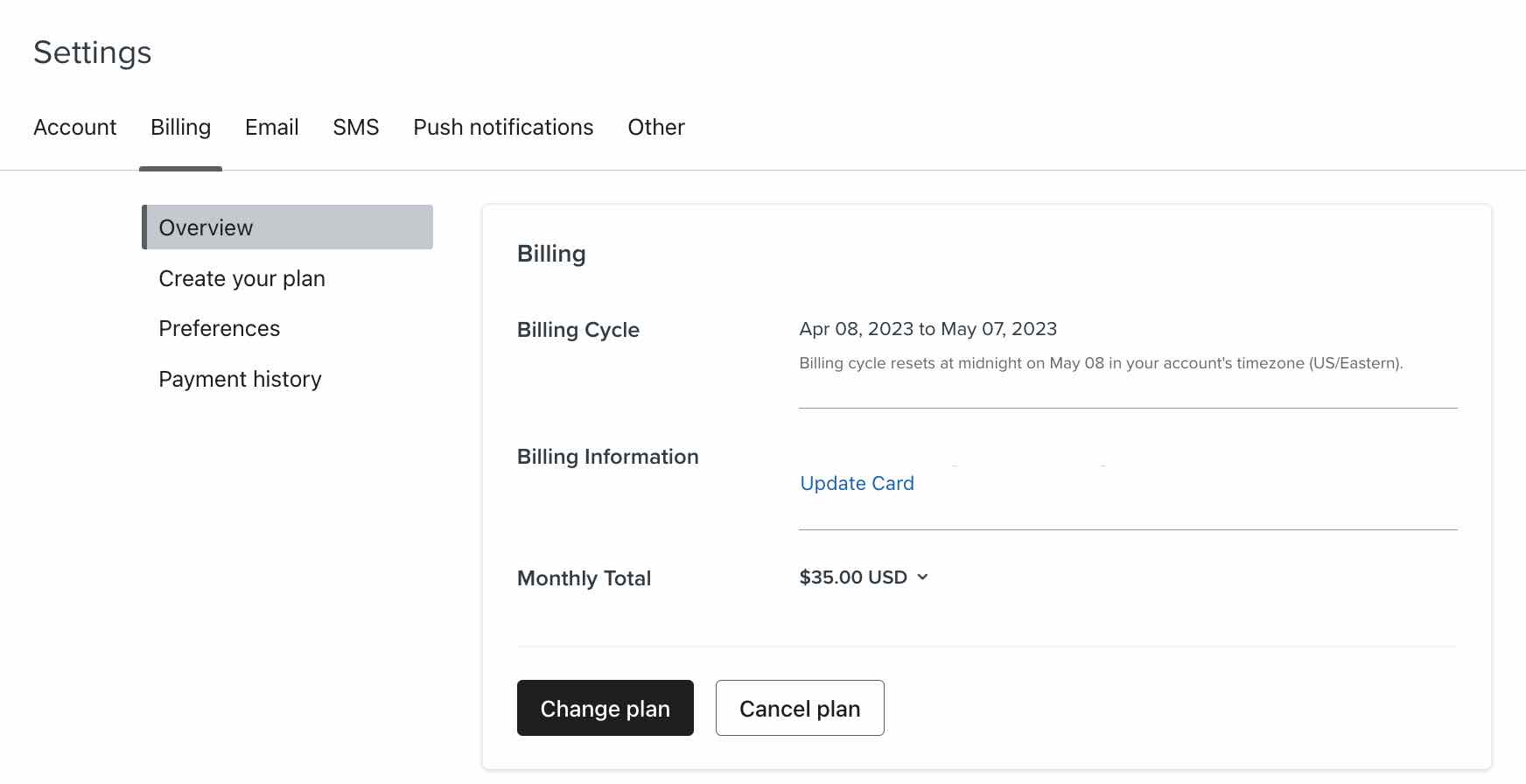Switch to the Billing tab
1526x784 pixels.
click(x=180, y=128)
